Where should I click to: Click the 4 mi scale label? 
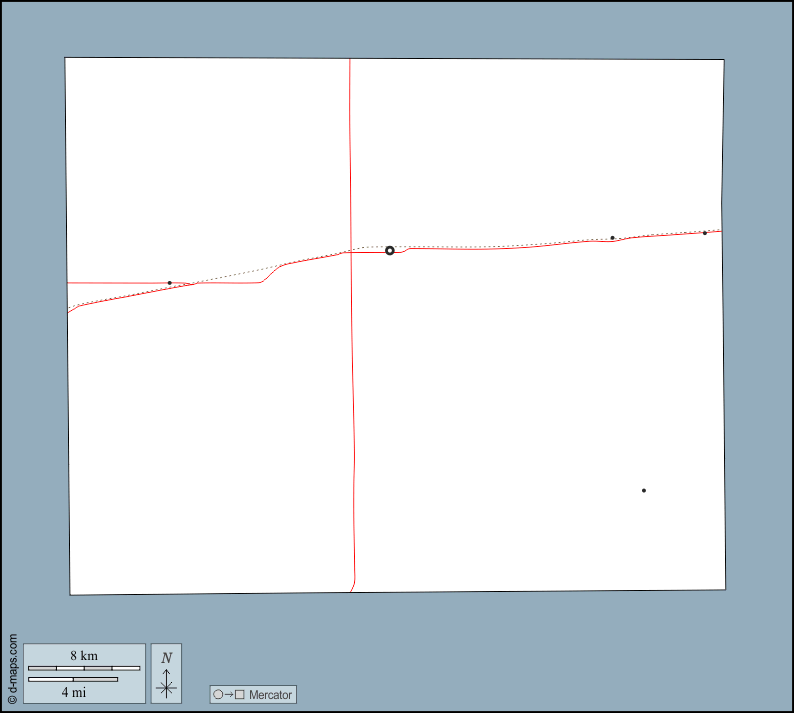73,692
